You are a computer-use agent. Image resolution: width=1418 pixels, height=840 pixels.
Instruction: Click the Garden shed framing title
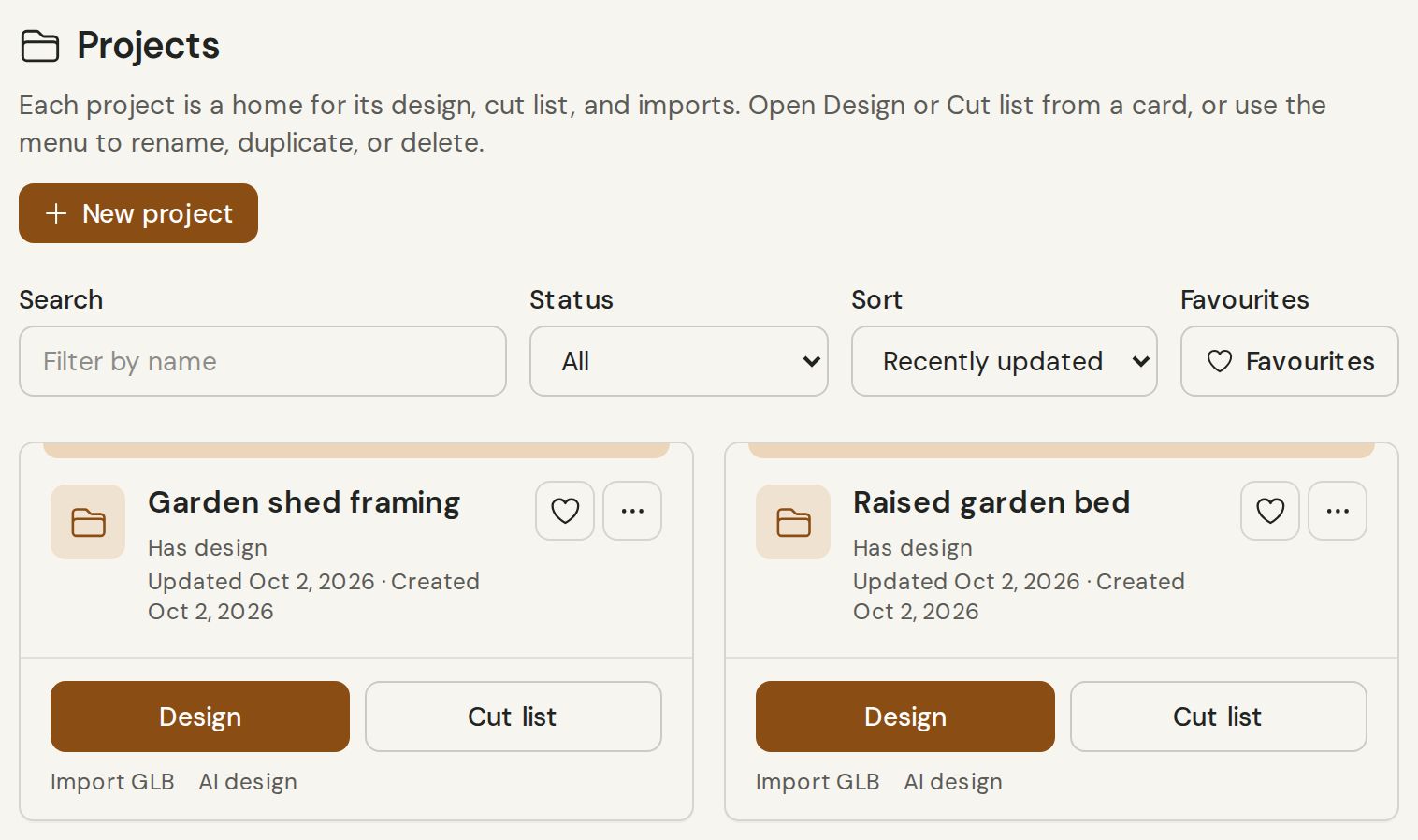304,503
